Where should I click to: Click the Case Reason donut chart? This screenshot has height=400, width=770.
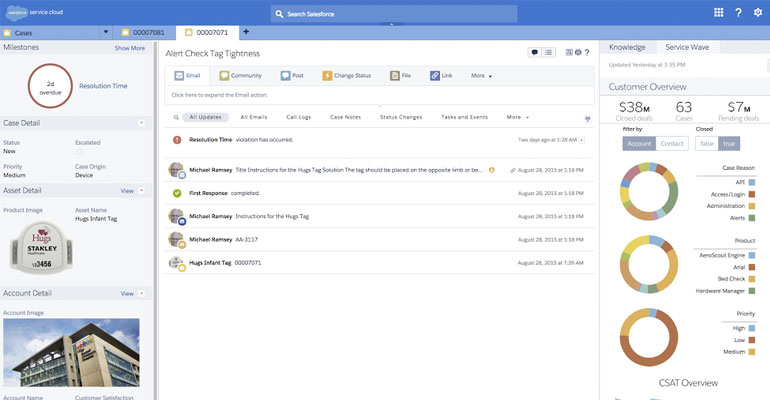point(649,191)
